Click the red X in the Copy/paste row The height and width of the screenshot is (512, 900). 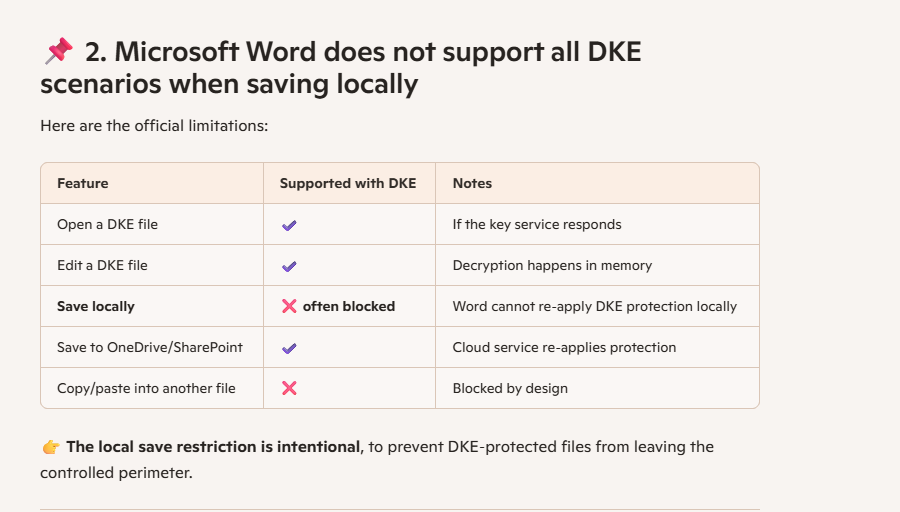click(x=289, y=388)
